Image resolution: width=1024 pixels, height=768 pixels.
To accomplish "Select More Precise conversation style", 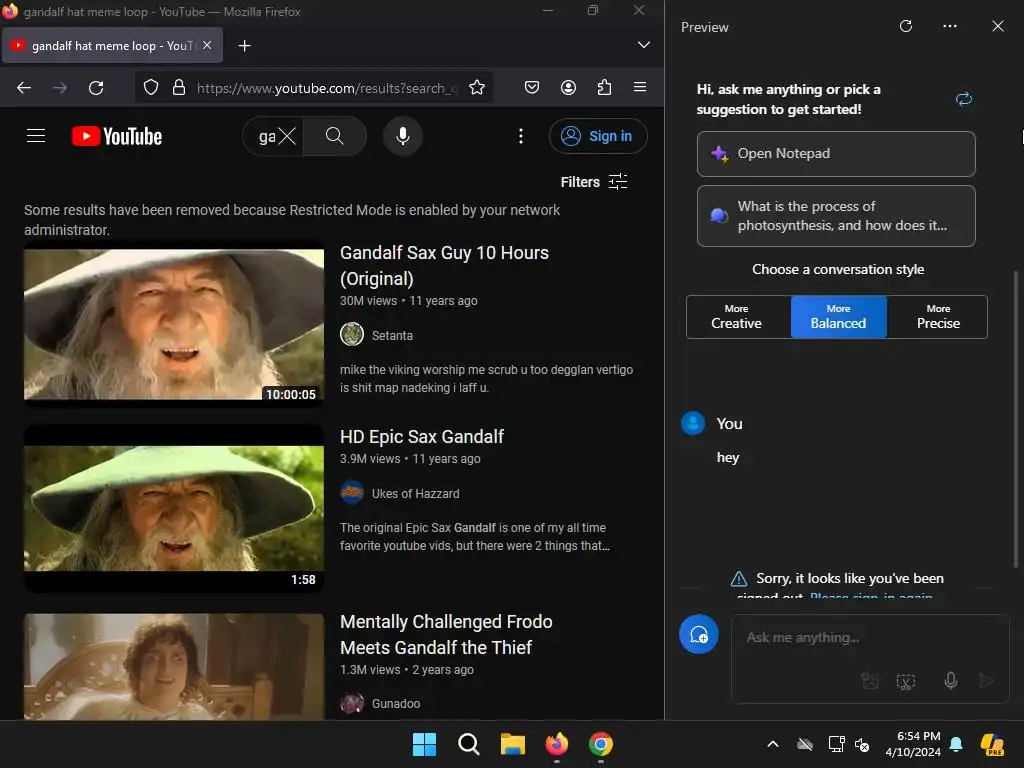I will coord(938,317).
